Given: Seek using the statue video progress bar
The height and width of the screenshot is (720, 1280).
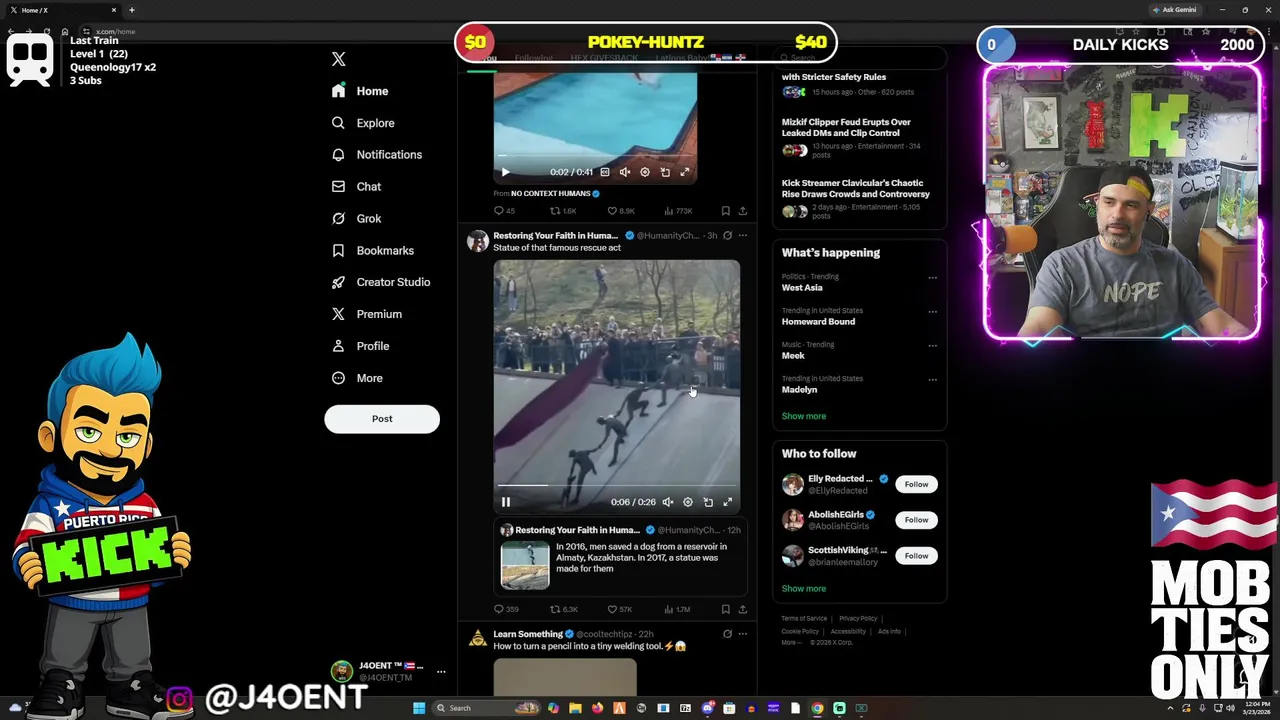Looking at the screenshot, I should 617,486.
